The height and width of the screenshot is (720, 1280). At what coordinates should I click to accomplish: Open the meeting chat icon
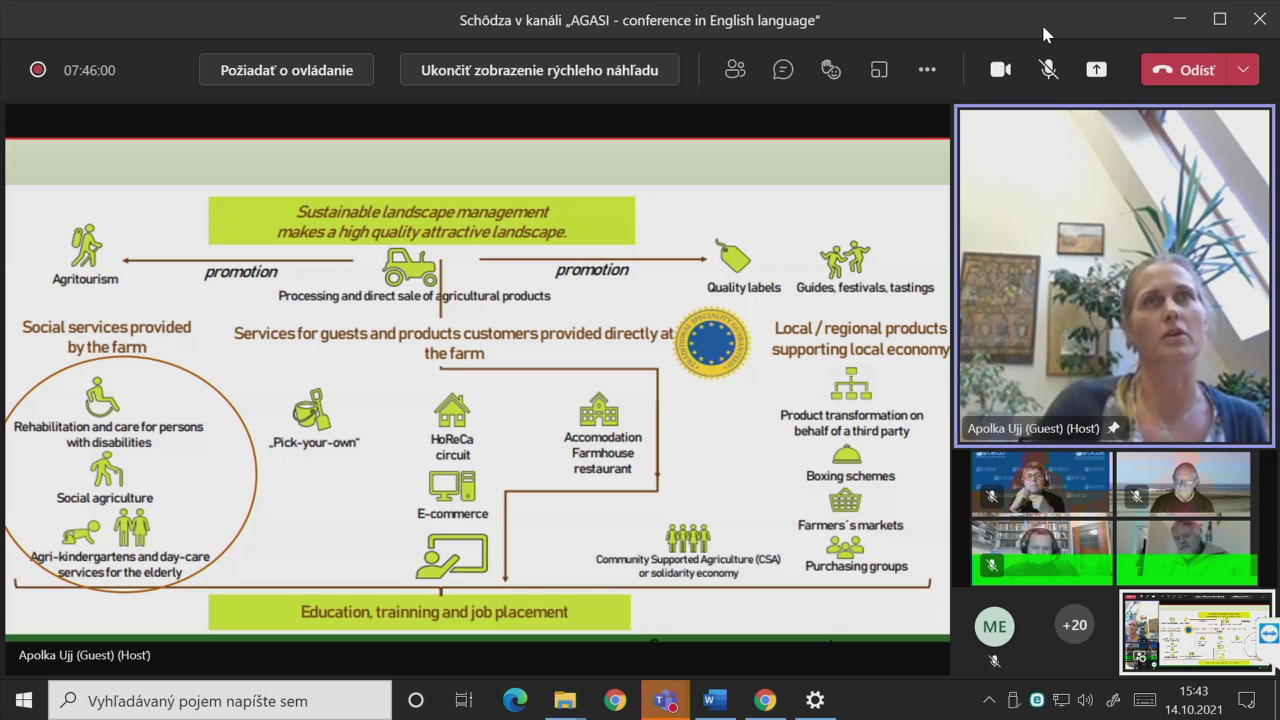tap(783, 70)
